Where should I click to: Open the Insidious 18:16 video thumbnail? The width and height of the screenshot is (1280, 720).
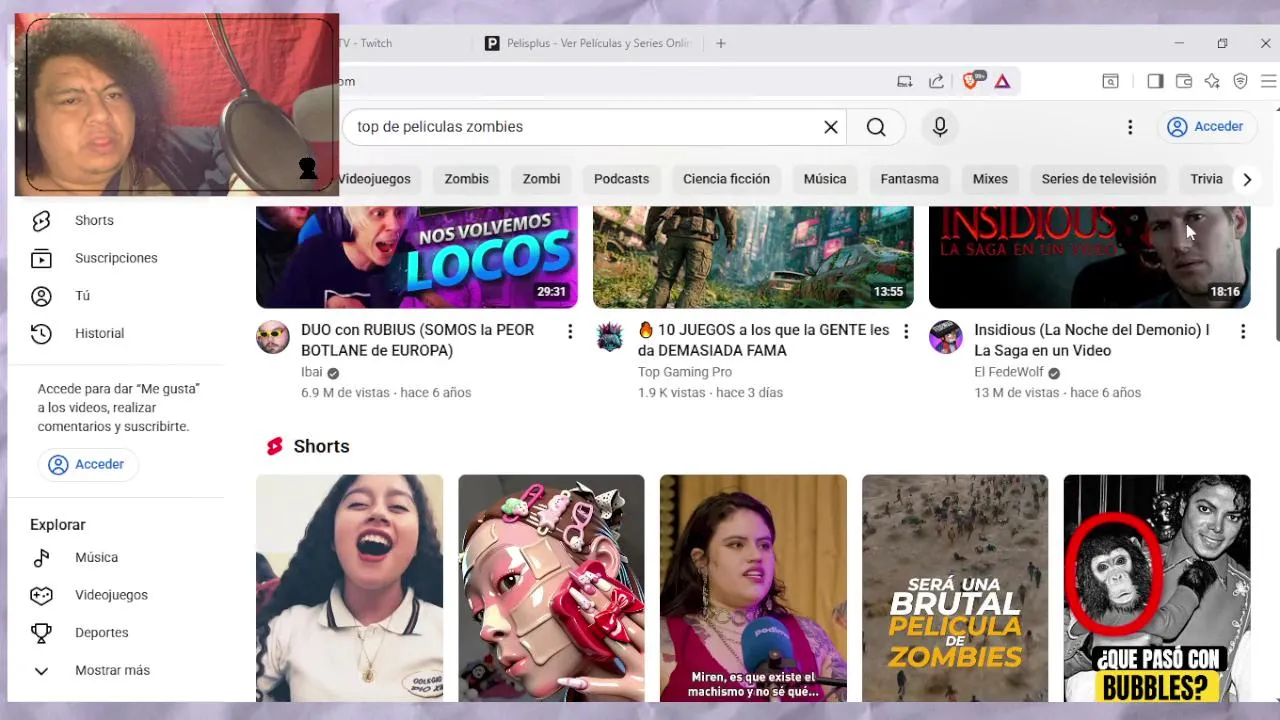[x=1090, y=257]
